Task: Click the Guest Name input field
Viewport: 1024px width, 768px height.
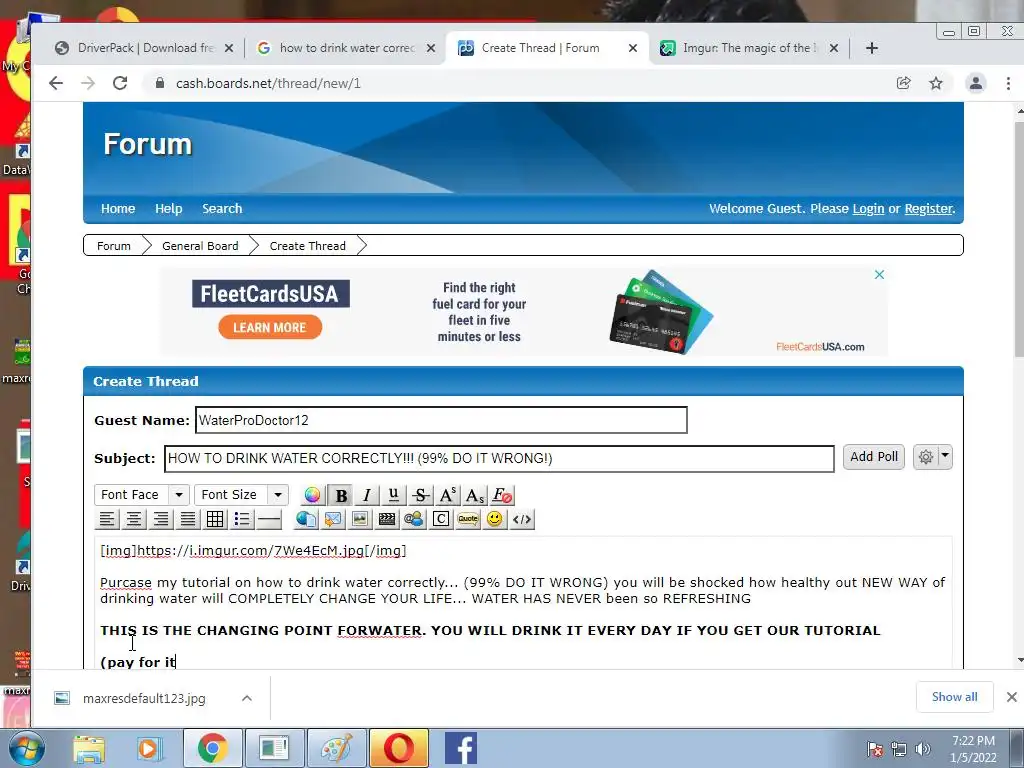Action: tap(441, 420)
